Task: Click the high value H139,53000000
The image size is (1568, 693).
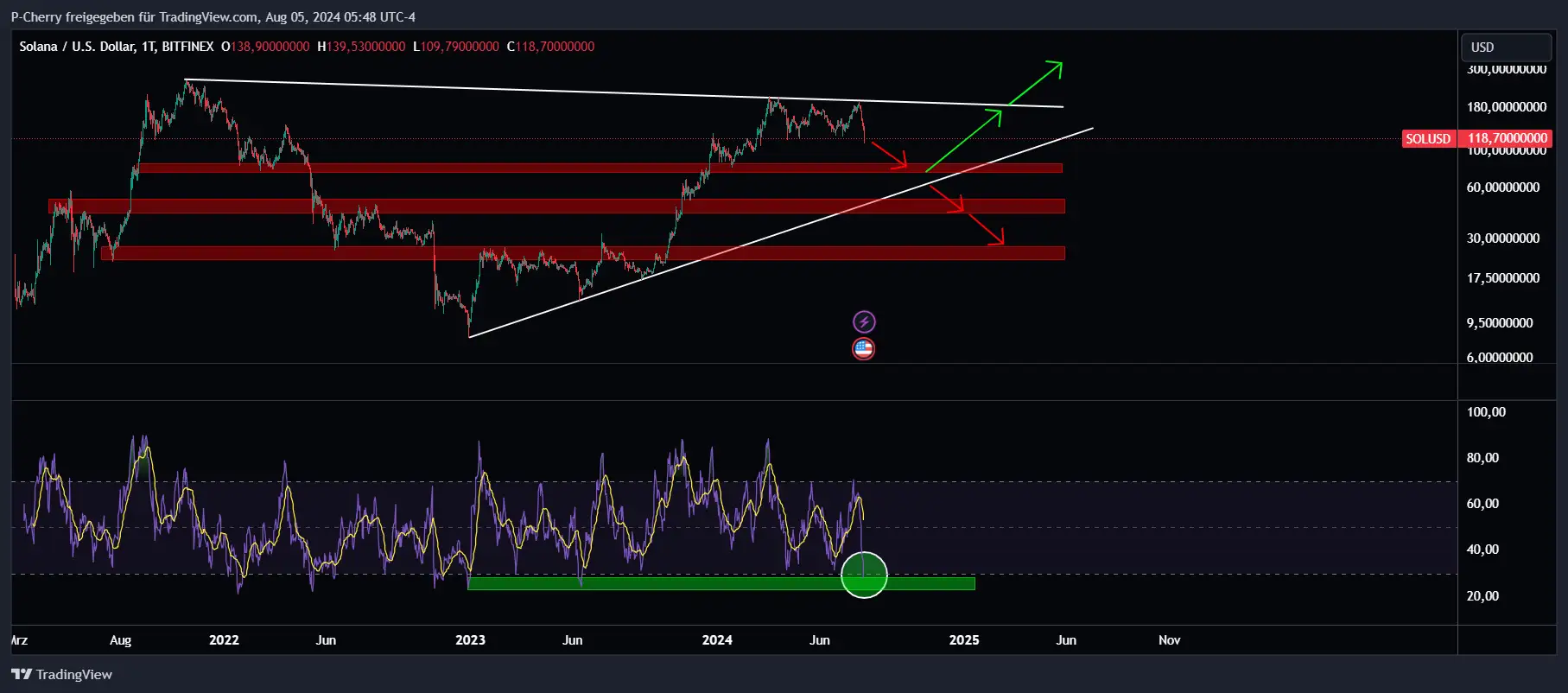Action: click(x=361, y=47)
